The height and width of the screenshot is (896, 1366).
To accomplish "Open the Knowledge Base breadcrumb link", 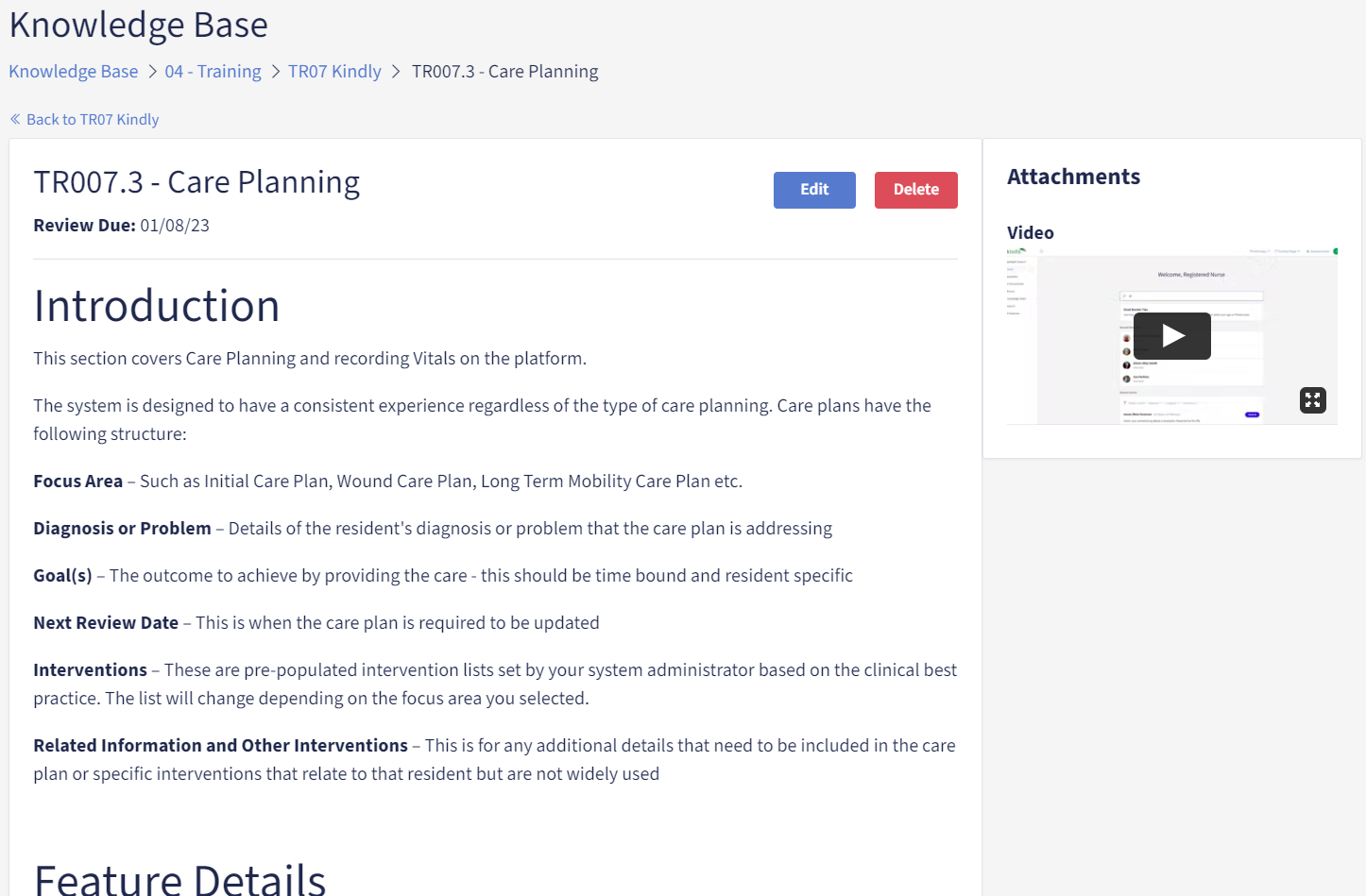I will pyautogui.click(x=74, y=72).
